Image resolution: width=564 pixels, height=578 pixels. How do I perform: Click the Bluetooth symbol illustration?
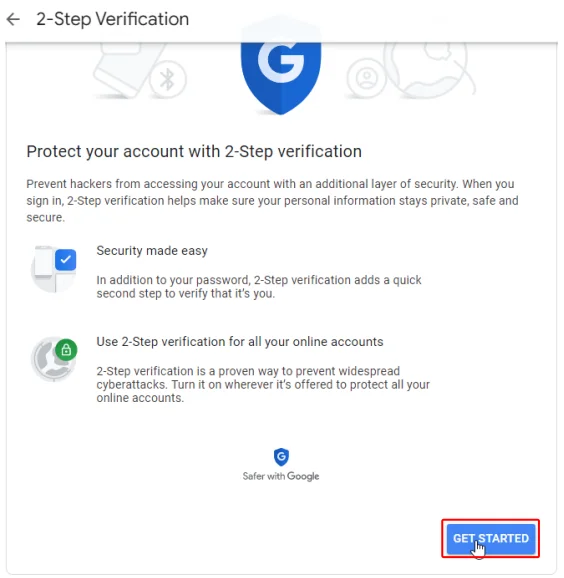[168, 79]
